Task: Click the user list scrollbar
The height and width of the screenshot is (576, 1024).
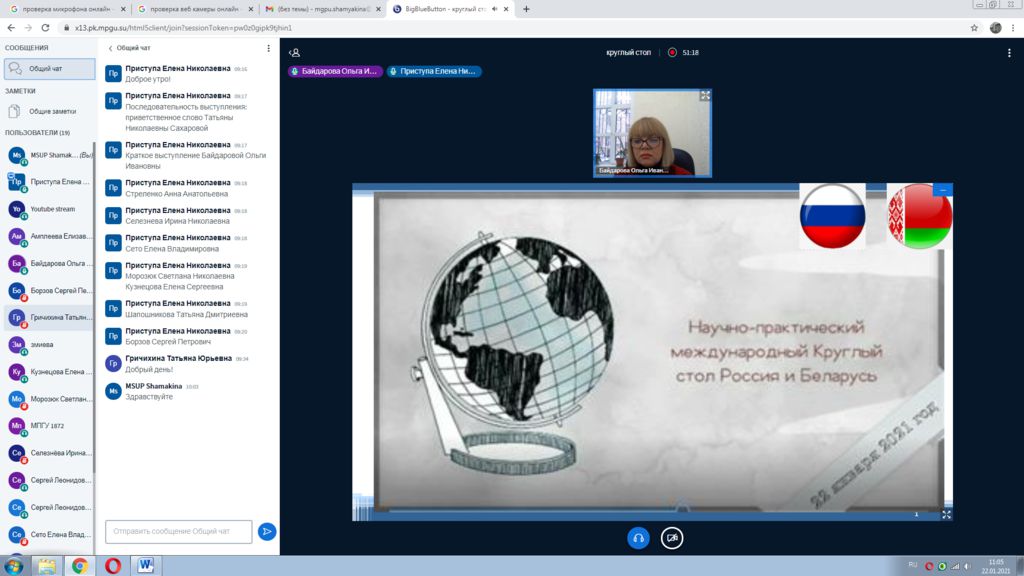Action: (96, 300)
